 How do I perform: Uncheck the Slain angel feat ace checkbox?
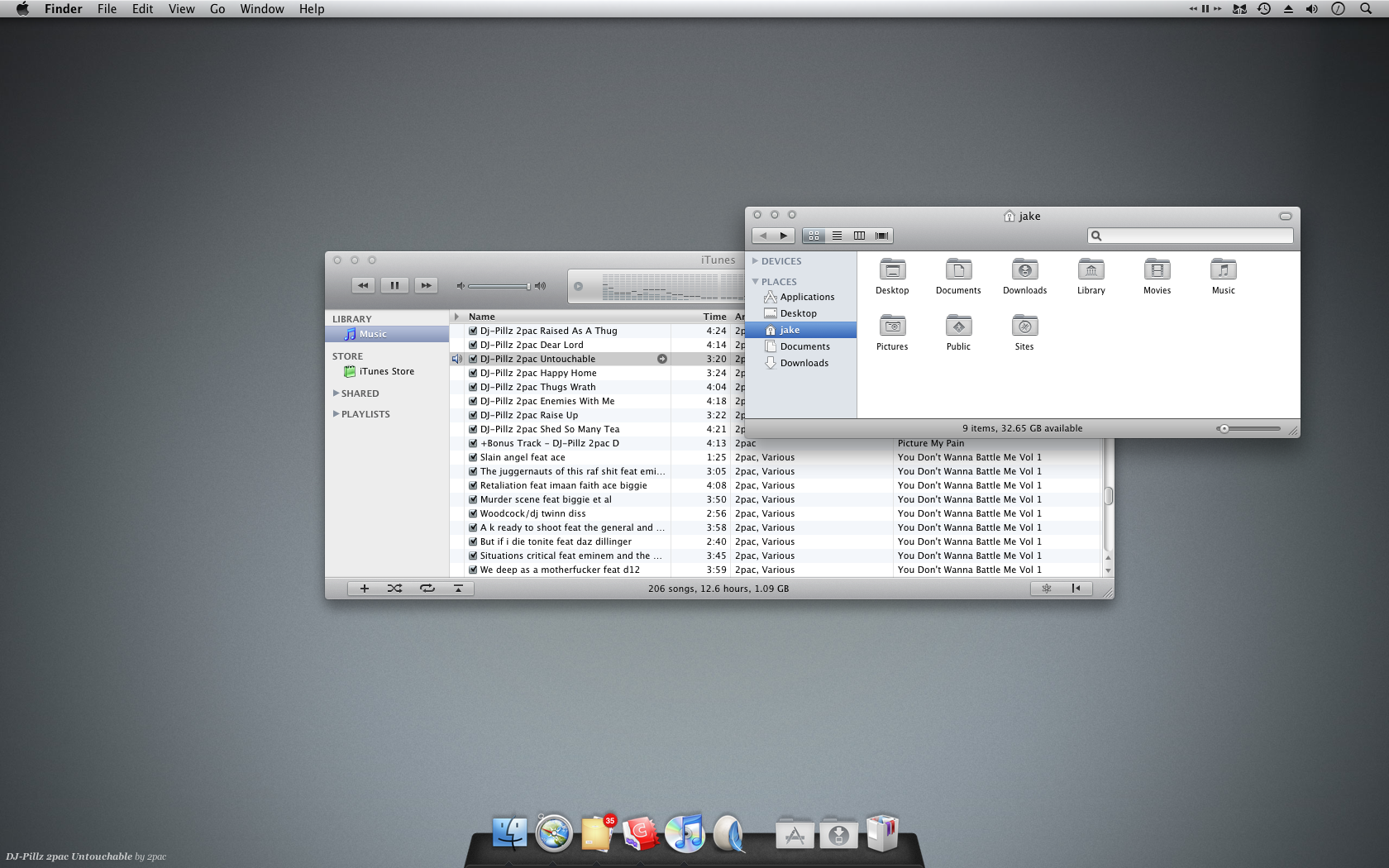(x=473, y=457)
